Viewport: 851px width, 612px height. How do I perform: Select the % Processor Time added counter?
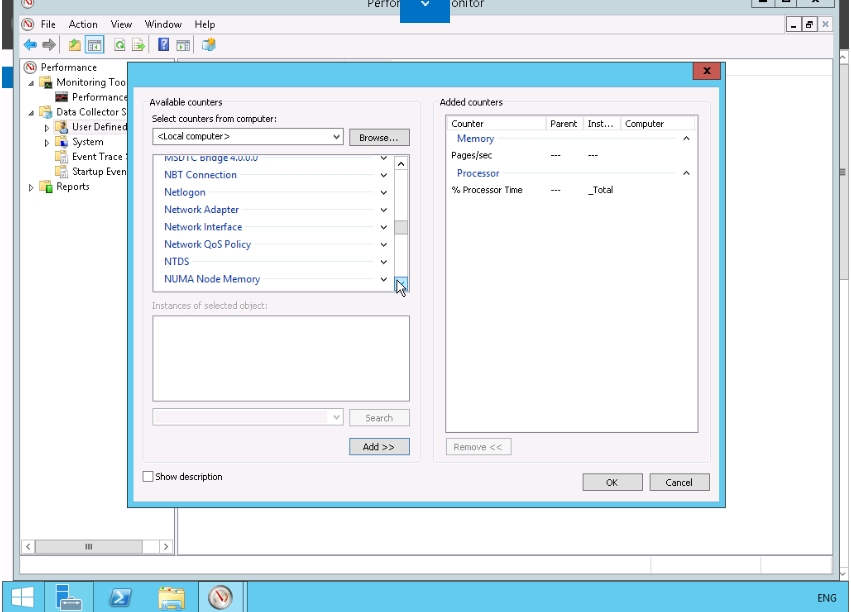pyautogui.click(x=487, y=190)
